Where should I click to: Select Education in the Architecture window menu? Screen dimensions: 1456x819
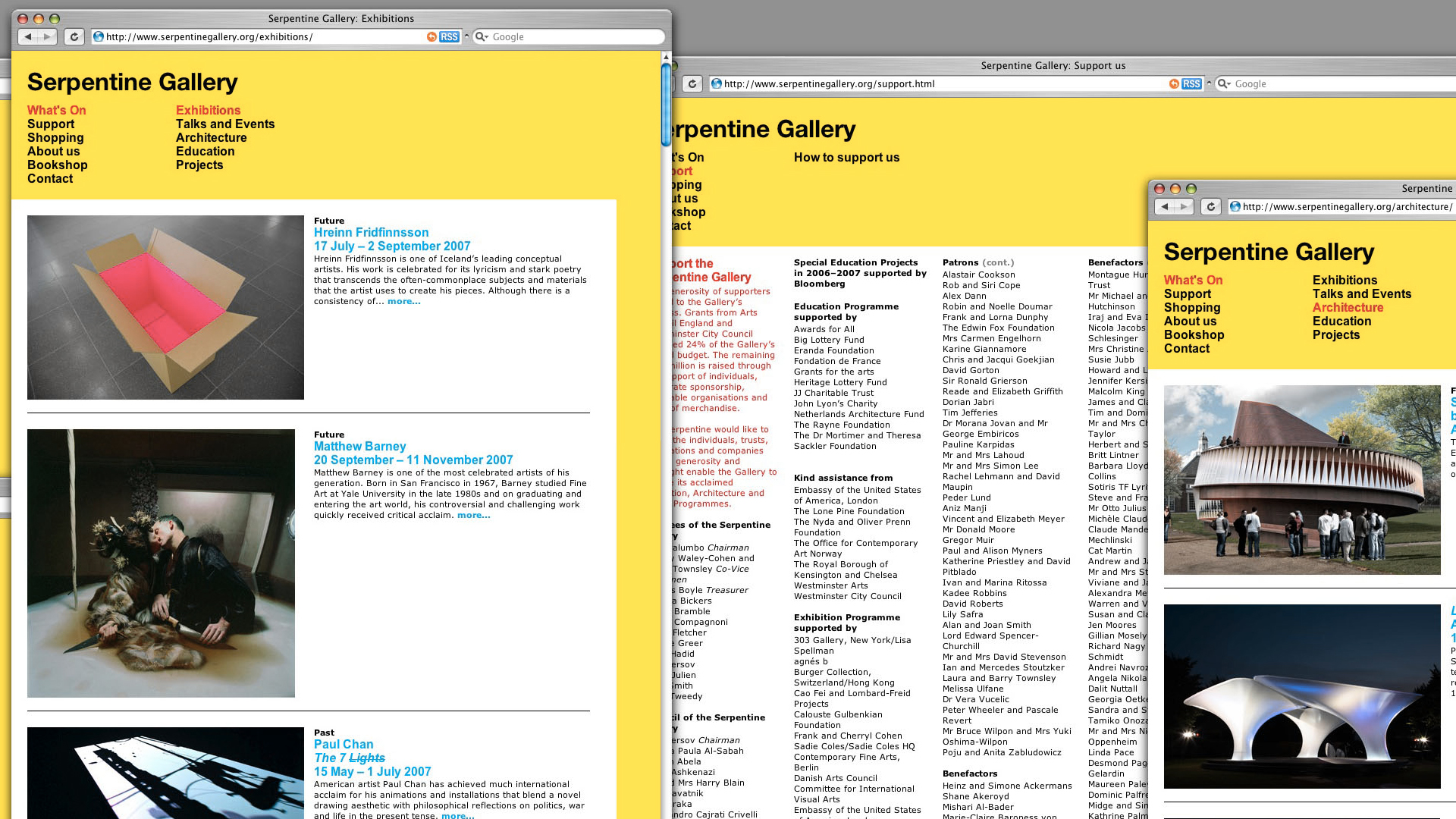[x=1341, y=321]
